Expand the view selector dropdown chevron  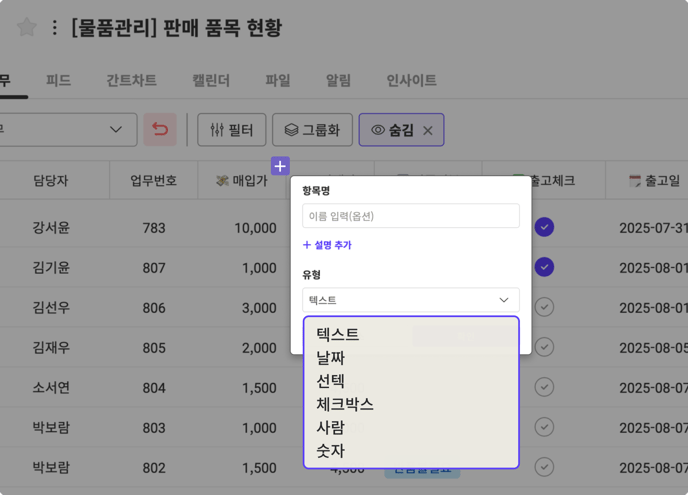(x=116, y=129)
